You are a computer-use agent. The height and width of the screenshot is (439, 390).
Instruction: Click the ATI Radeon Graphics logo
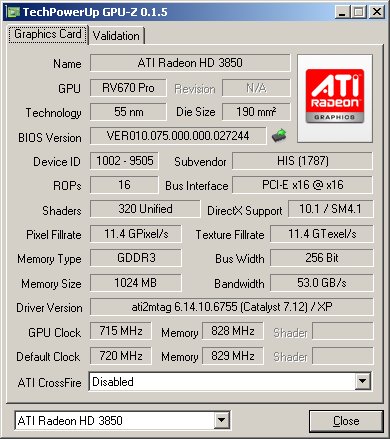(x=335, y=98)
